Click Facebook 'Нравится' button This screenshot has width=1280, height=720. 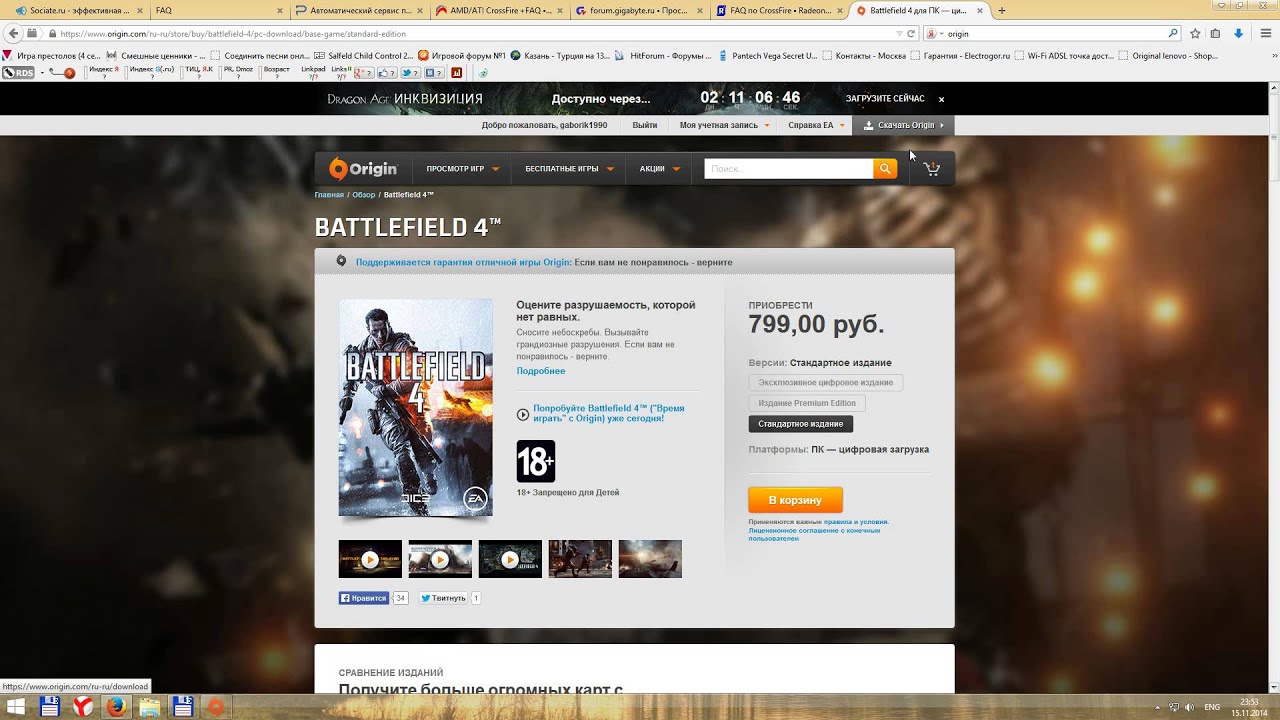pyautogui.click(x=364, y=598)
